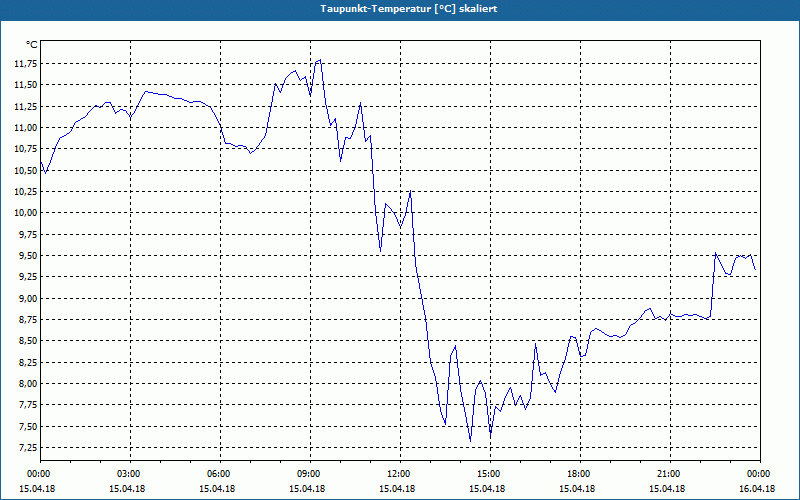Click the 11,25 y-axis label
Viewport: 800px width, 500px height.
(26, 106)
